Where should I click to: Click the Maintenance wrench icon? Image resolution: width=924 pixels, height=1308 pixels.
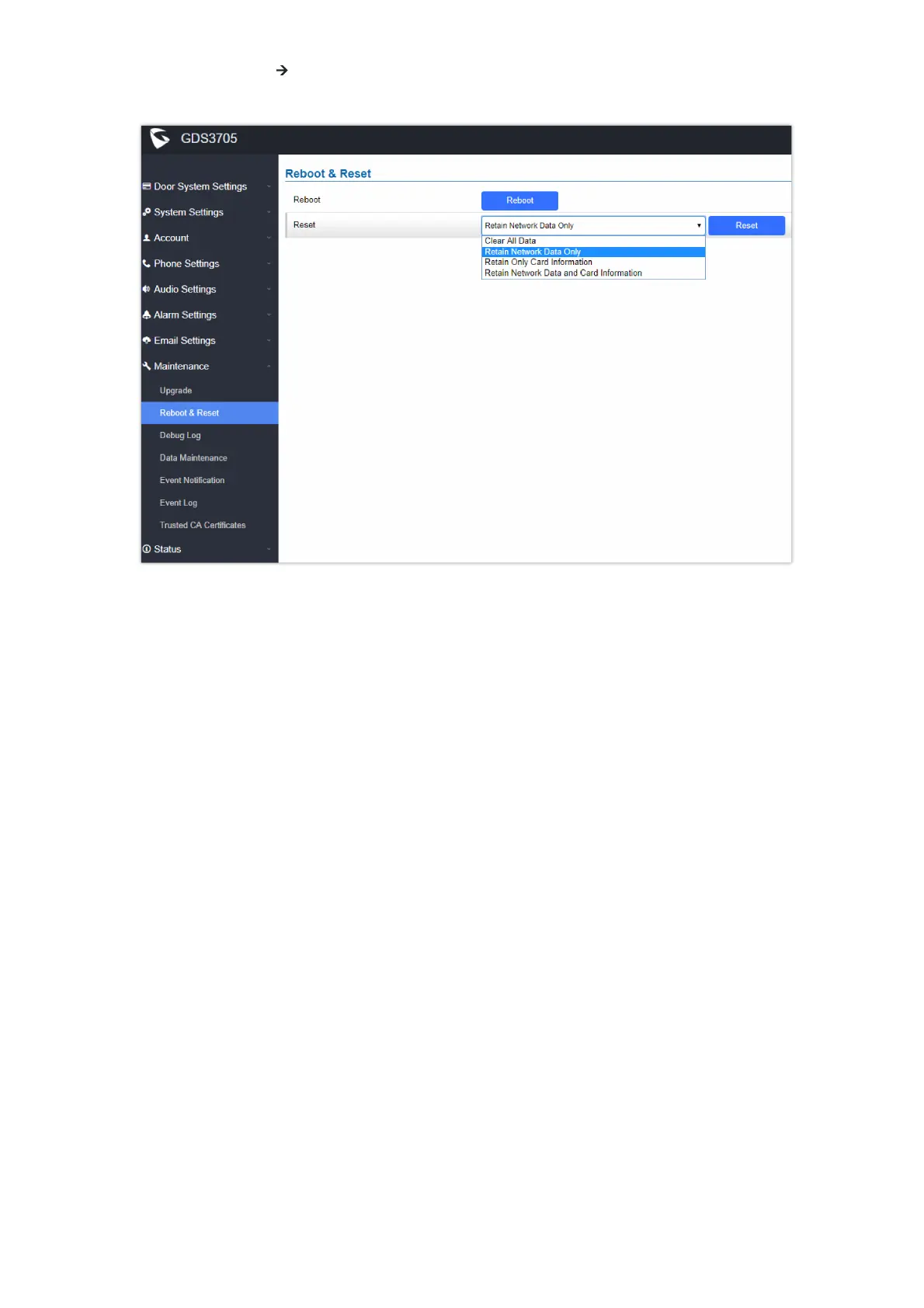pyautogui.click(x=147, y=366)
